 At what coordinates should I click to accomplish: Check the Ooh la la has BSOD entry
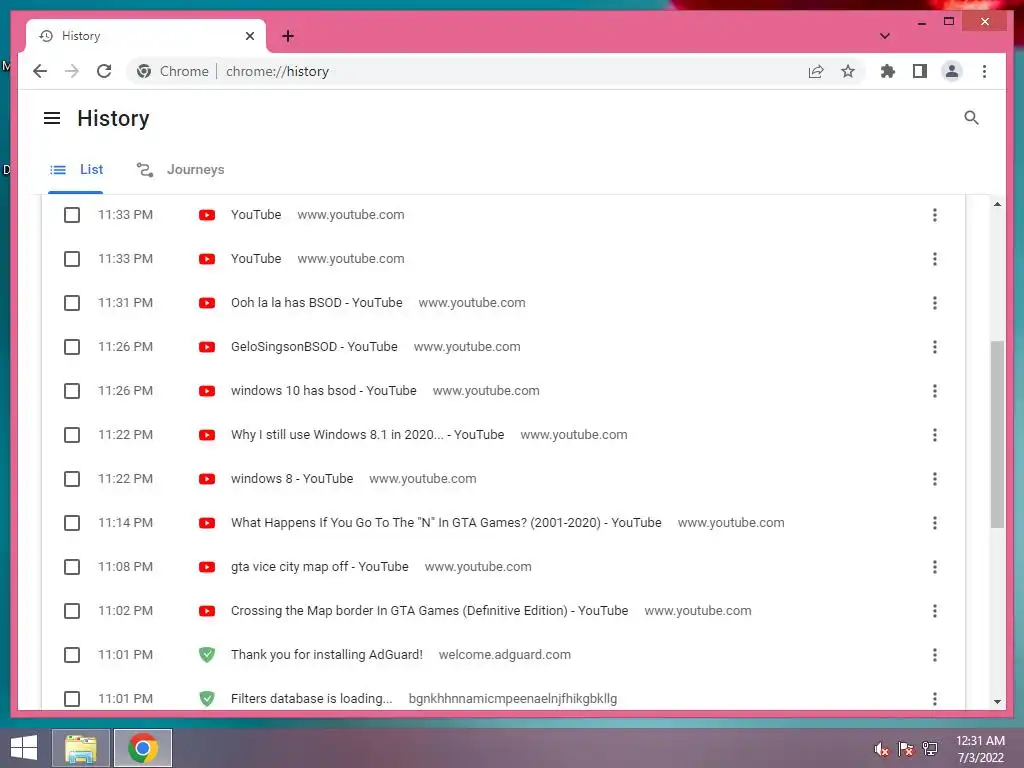tap(72, 303)
